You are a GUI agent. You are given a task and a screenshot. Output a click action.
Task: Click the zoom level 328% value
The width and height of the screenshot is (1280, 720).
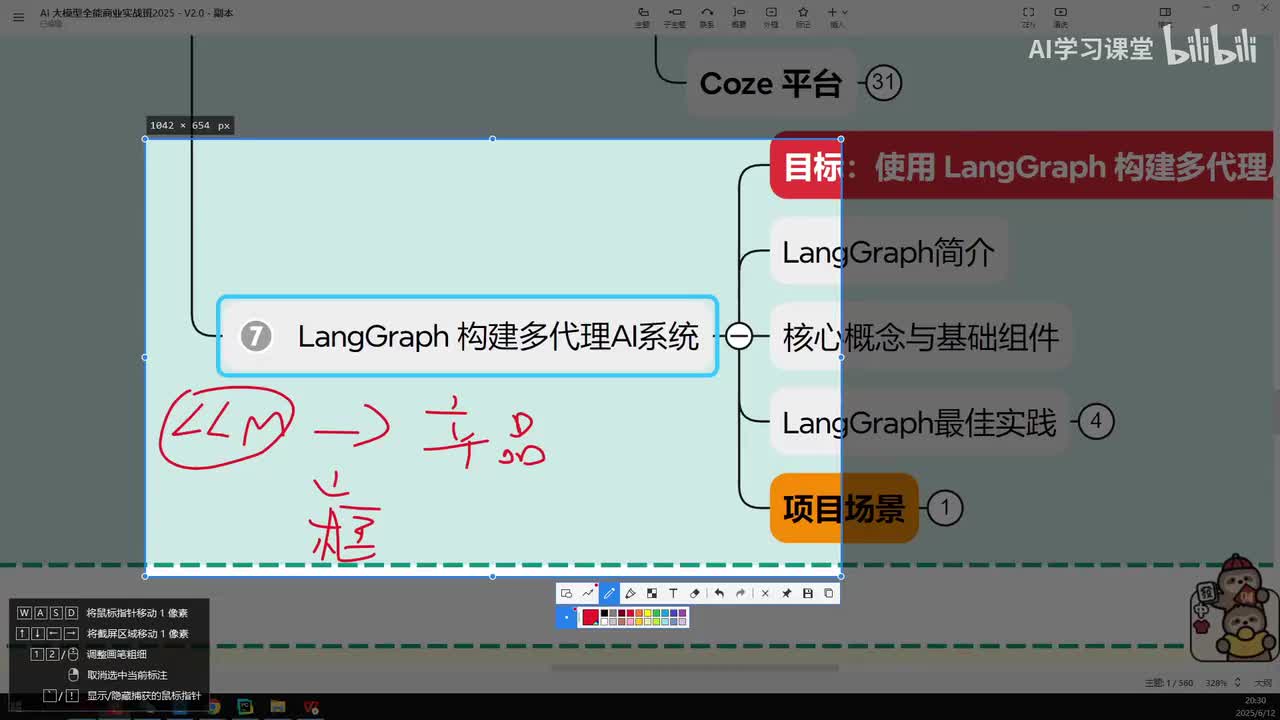tap(1216, 683)
